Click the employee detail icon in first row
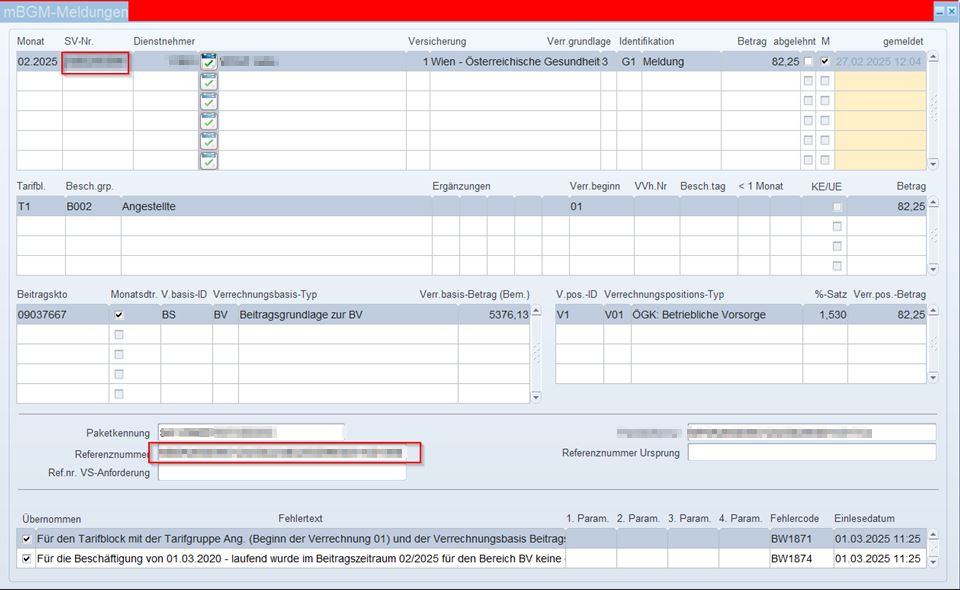This screenshot has width=960, height=590. pos(208,62)
